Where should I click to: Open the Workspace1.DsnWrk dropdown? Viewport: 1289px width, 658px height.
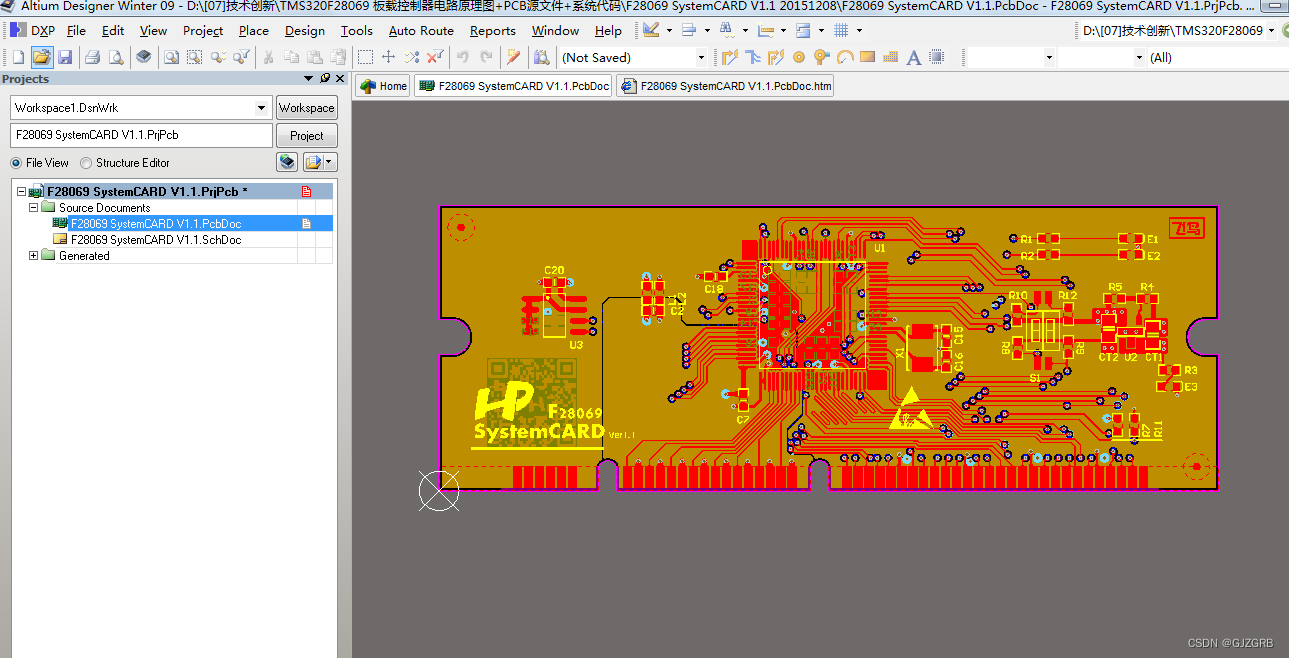262,107
